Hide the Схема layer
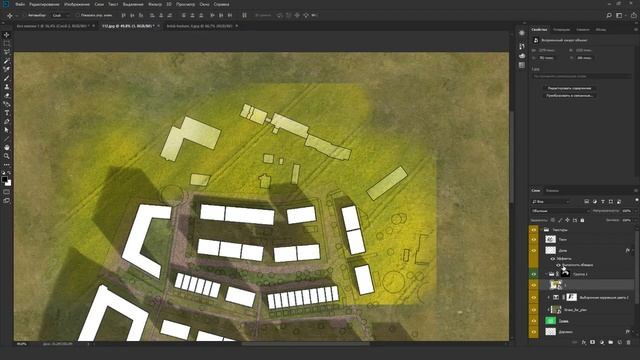The width and height of the screenshot is (640, 360). click(533, 321)
